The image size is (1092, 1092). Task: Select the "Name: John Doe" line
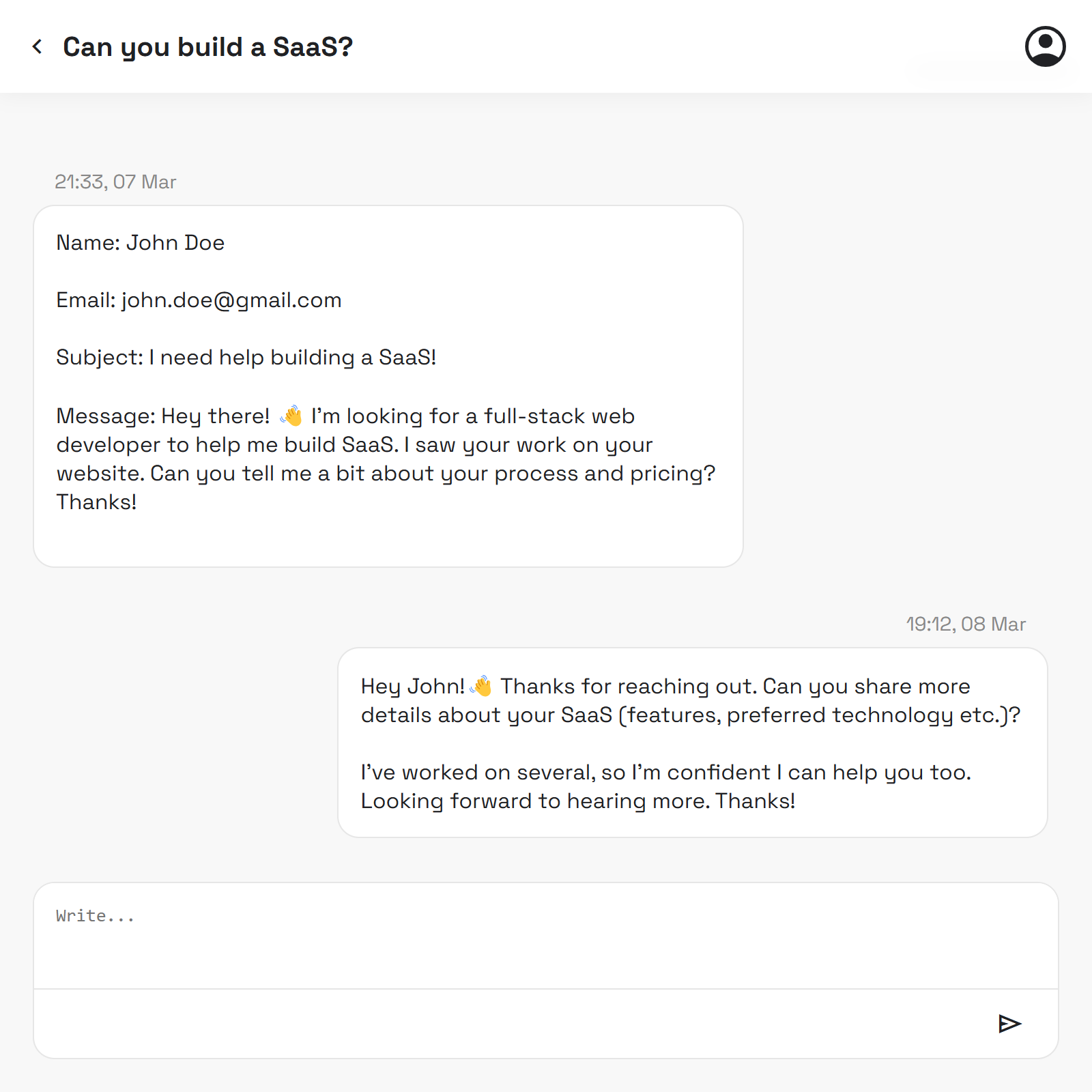point(141,243)
